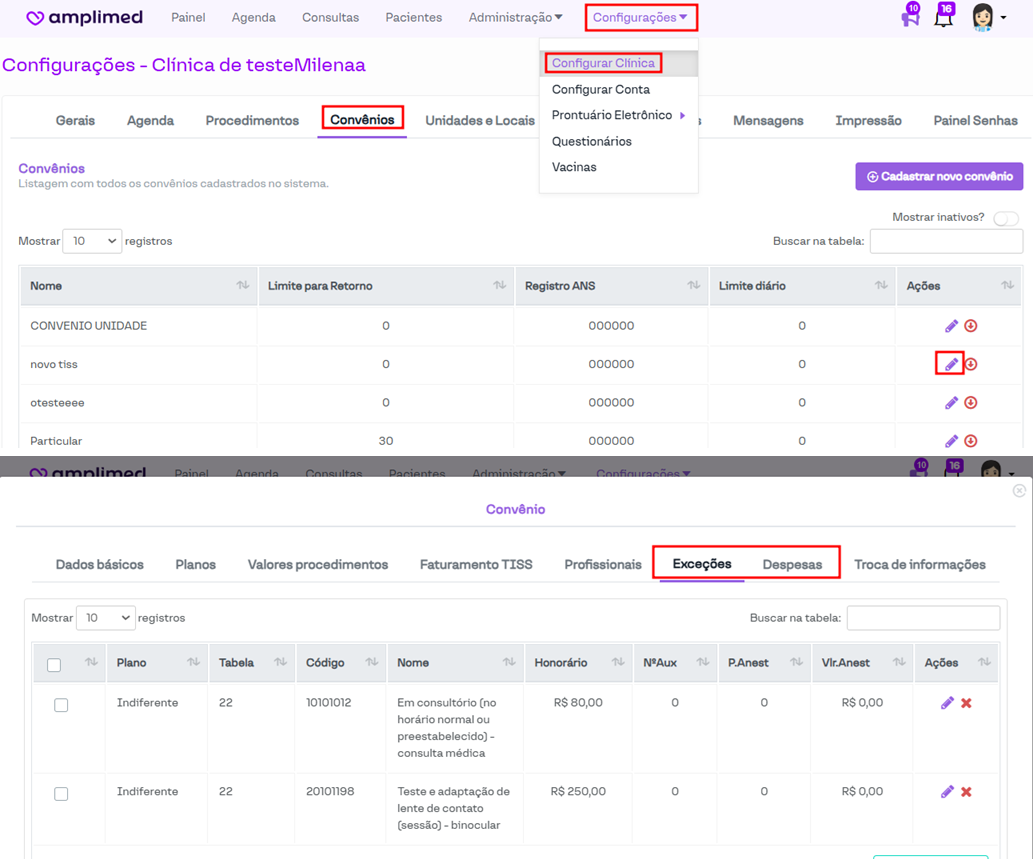Sort convênios table by Nome column arrows

242,286
